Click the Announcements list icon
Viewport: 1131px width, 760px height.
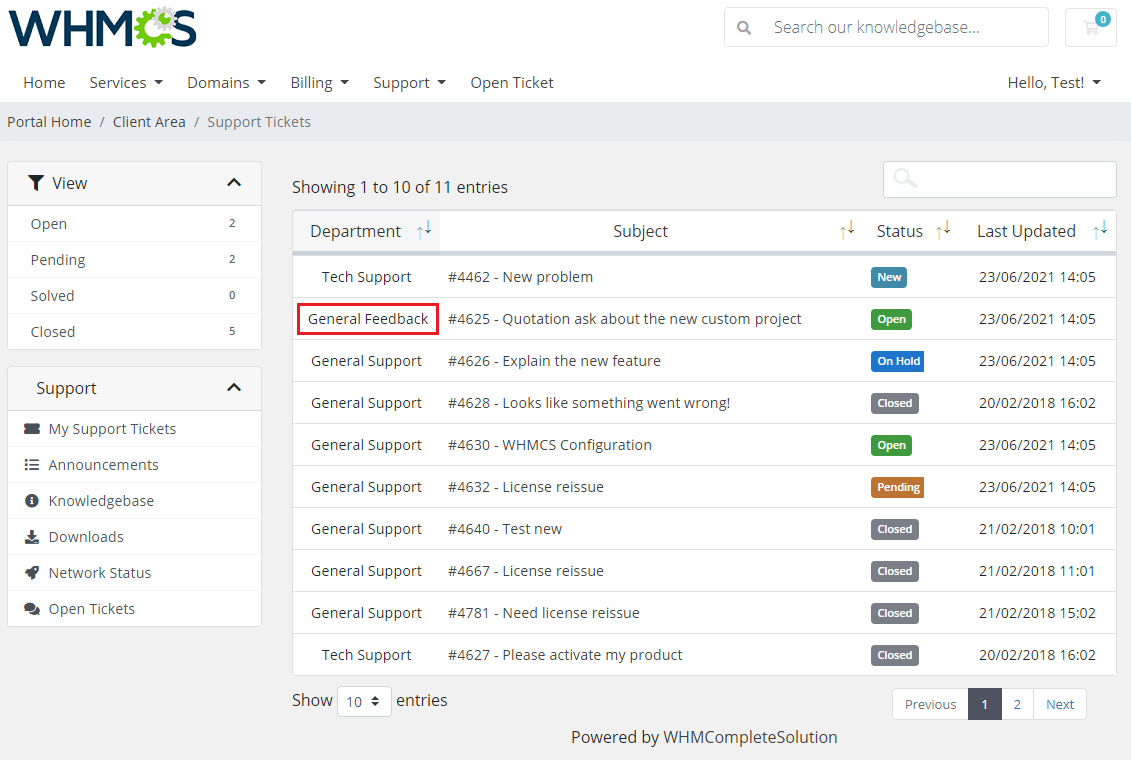coord(32,465)
